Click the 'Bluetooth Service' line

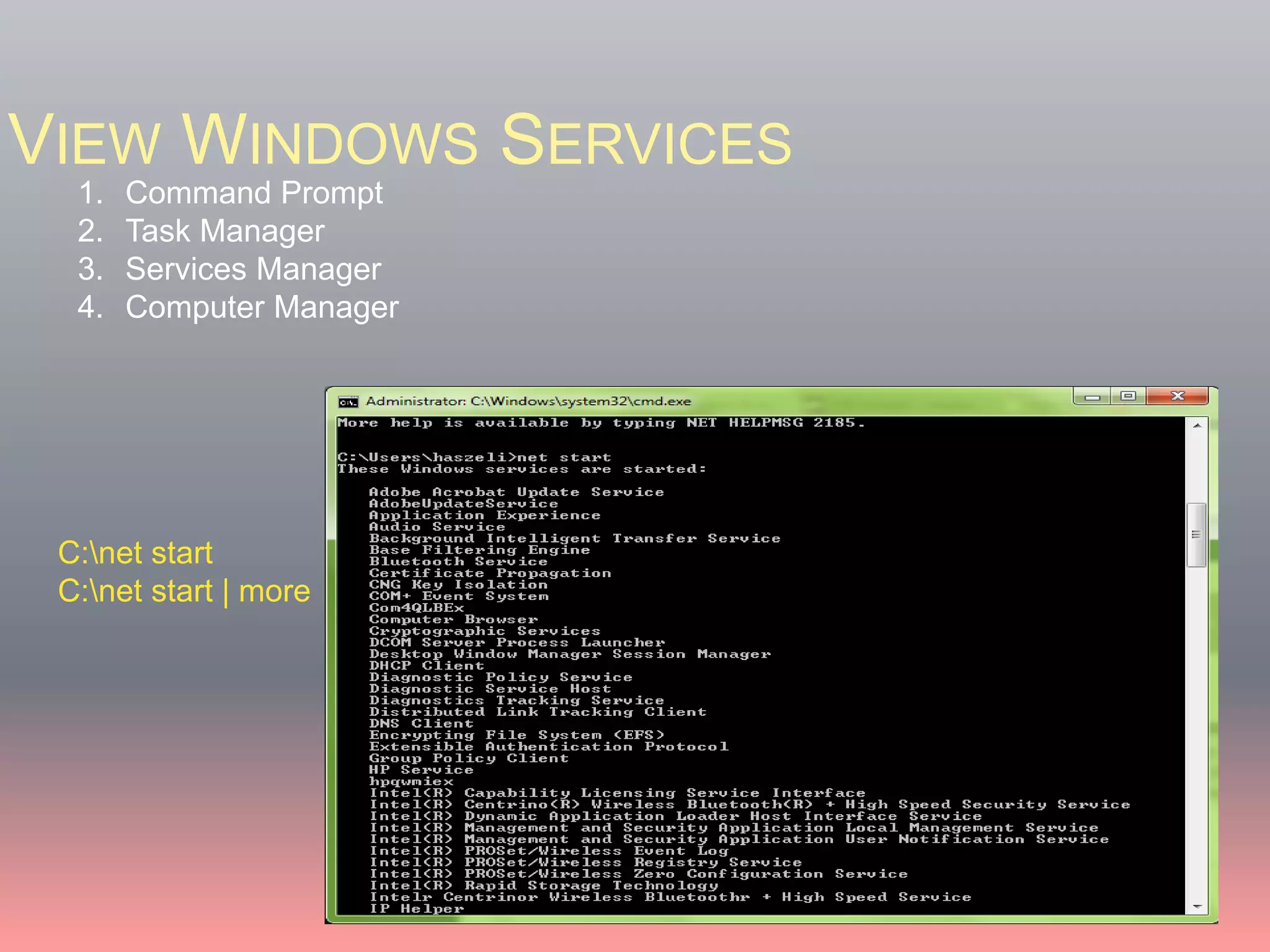tap(458, 562)
